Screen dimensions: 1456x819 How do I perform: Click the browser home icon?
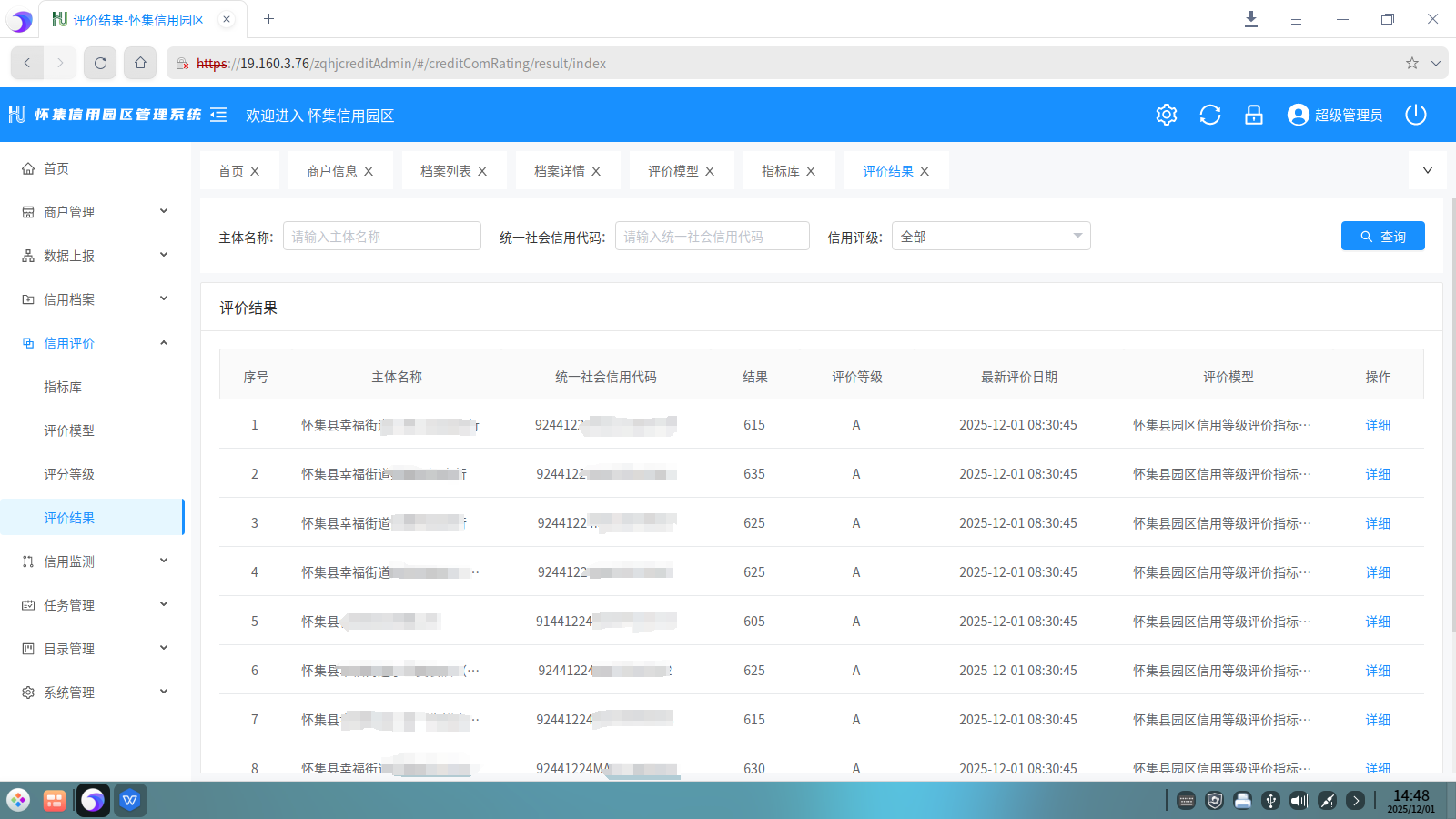tap(140, 63)
